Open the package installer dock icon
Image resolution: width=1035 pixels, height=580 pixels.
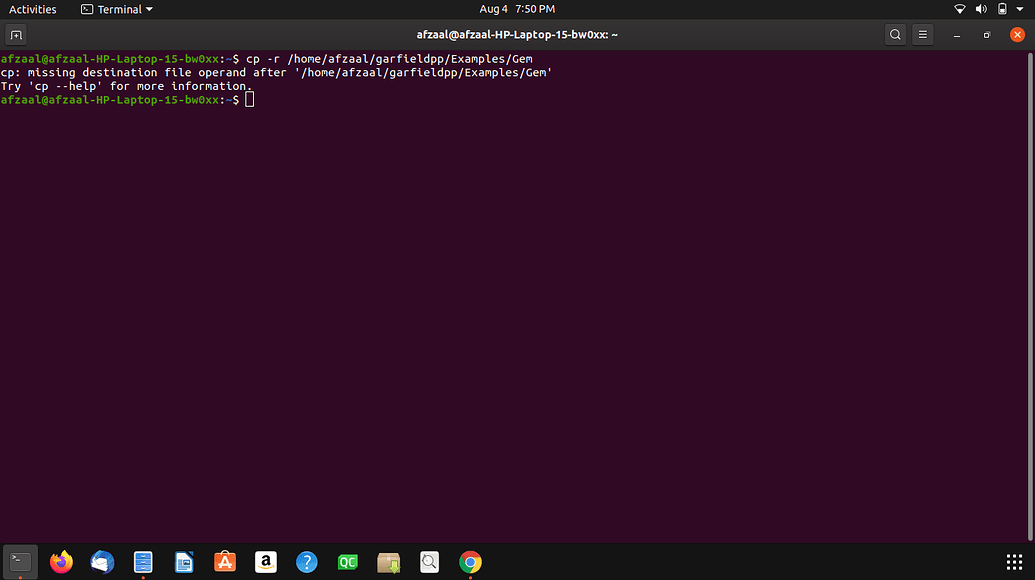(389, 562)
